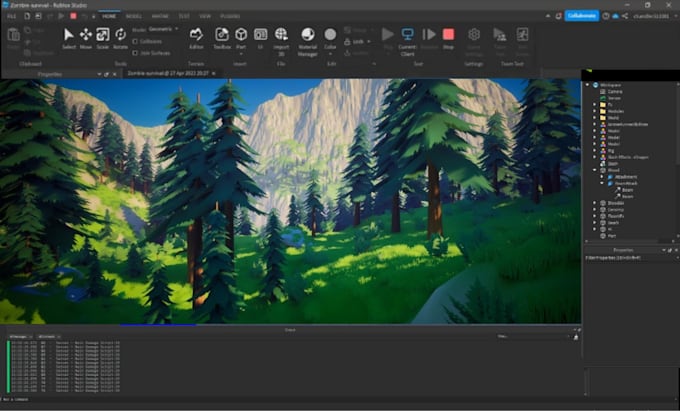
Task: Open the Mode Geometric dropdown
Action: 164,29
